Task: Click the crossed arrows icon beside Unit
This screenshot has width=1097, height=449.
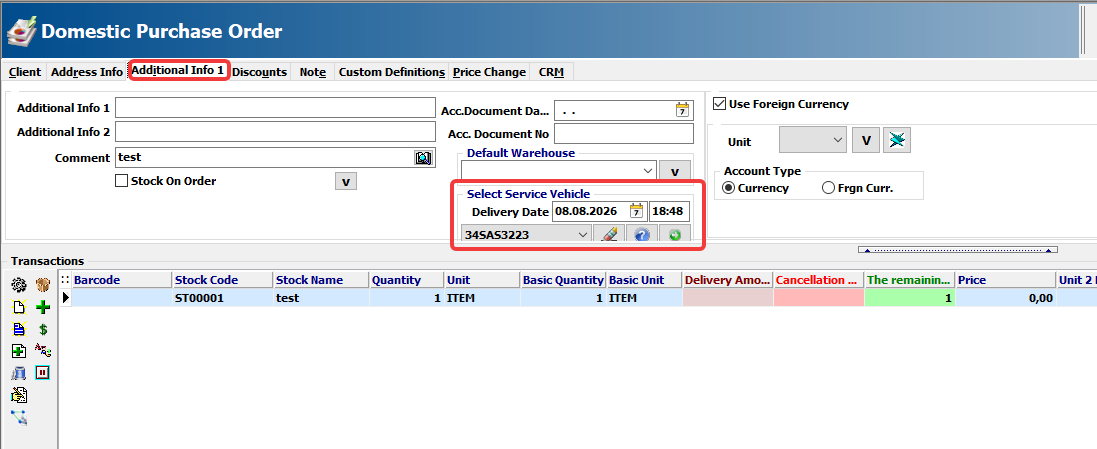Action: click(x=896, y=141)
